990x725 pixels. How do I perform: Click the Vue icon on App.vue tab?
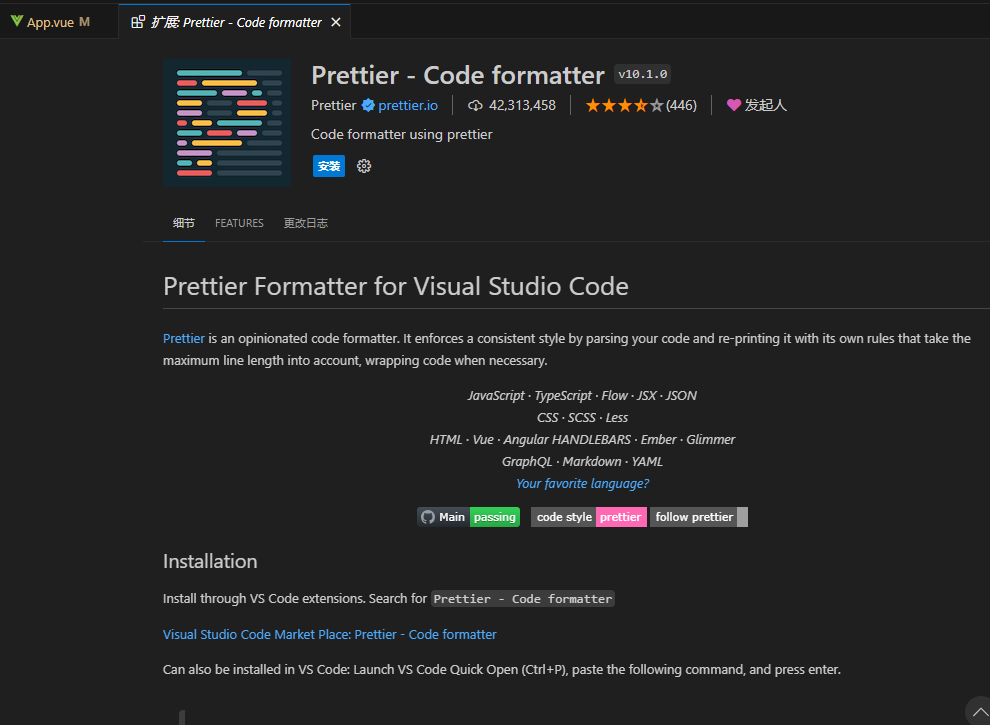[17, 22]
